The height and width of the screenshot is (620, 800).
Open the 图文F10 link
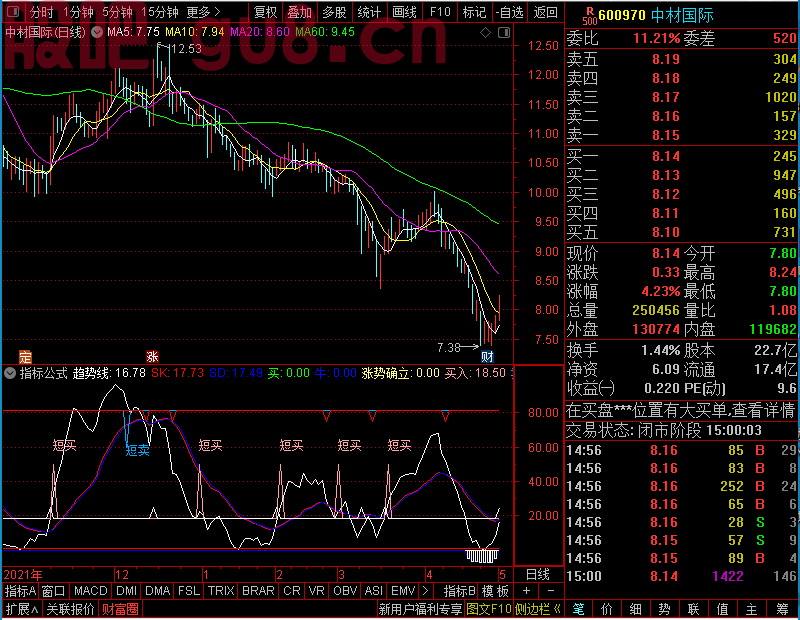click(x=488, y=609)
